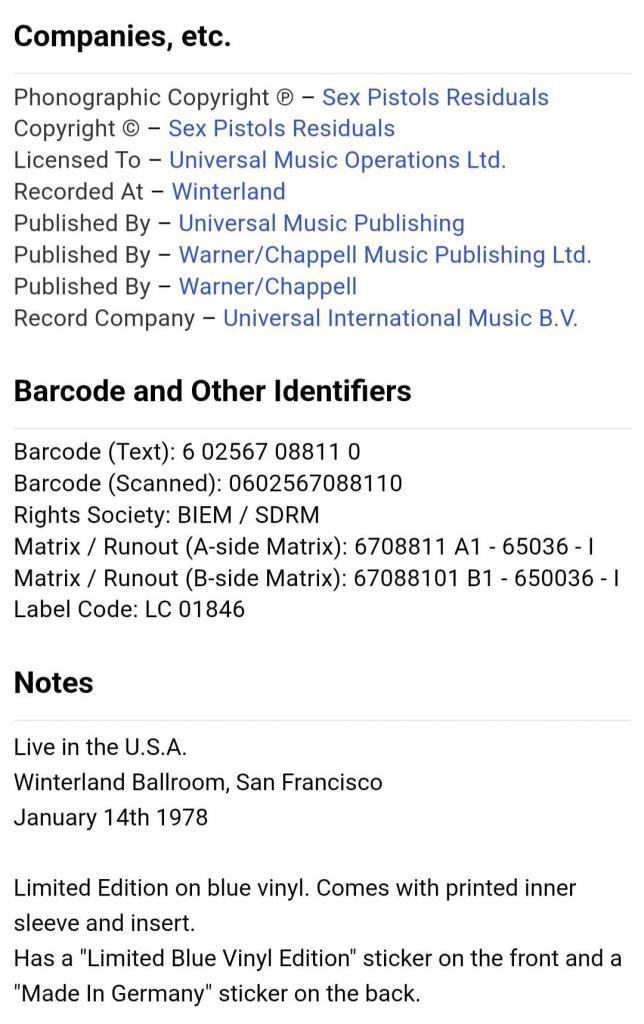
Task: Click the Companies, etc. heading
Action: 122,36
